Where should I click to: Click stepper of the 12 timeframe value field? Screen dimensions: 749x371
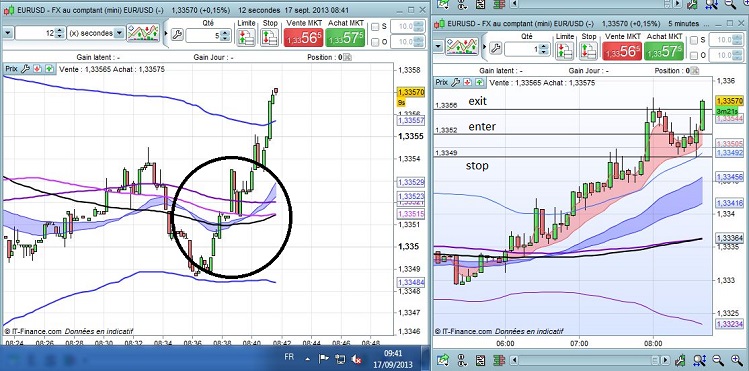59,33
